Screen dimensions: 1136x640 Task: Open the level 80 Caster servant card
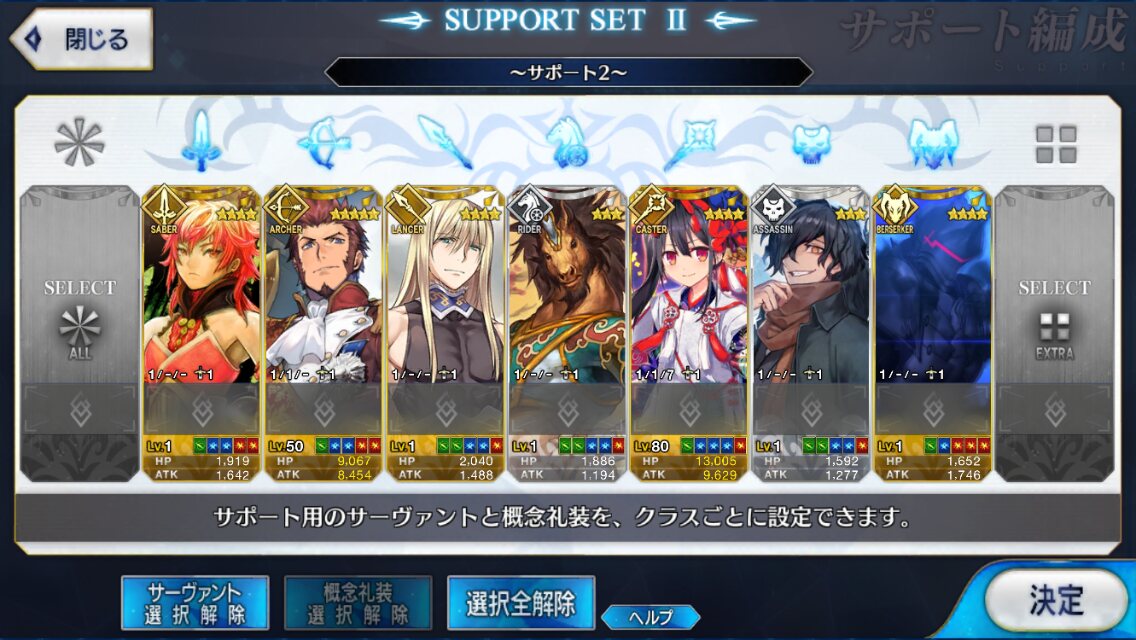point(688,333)
